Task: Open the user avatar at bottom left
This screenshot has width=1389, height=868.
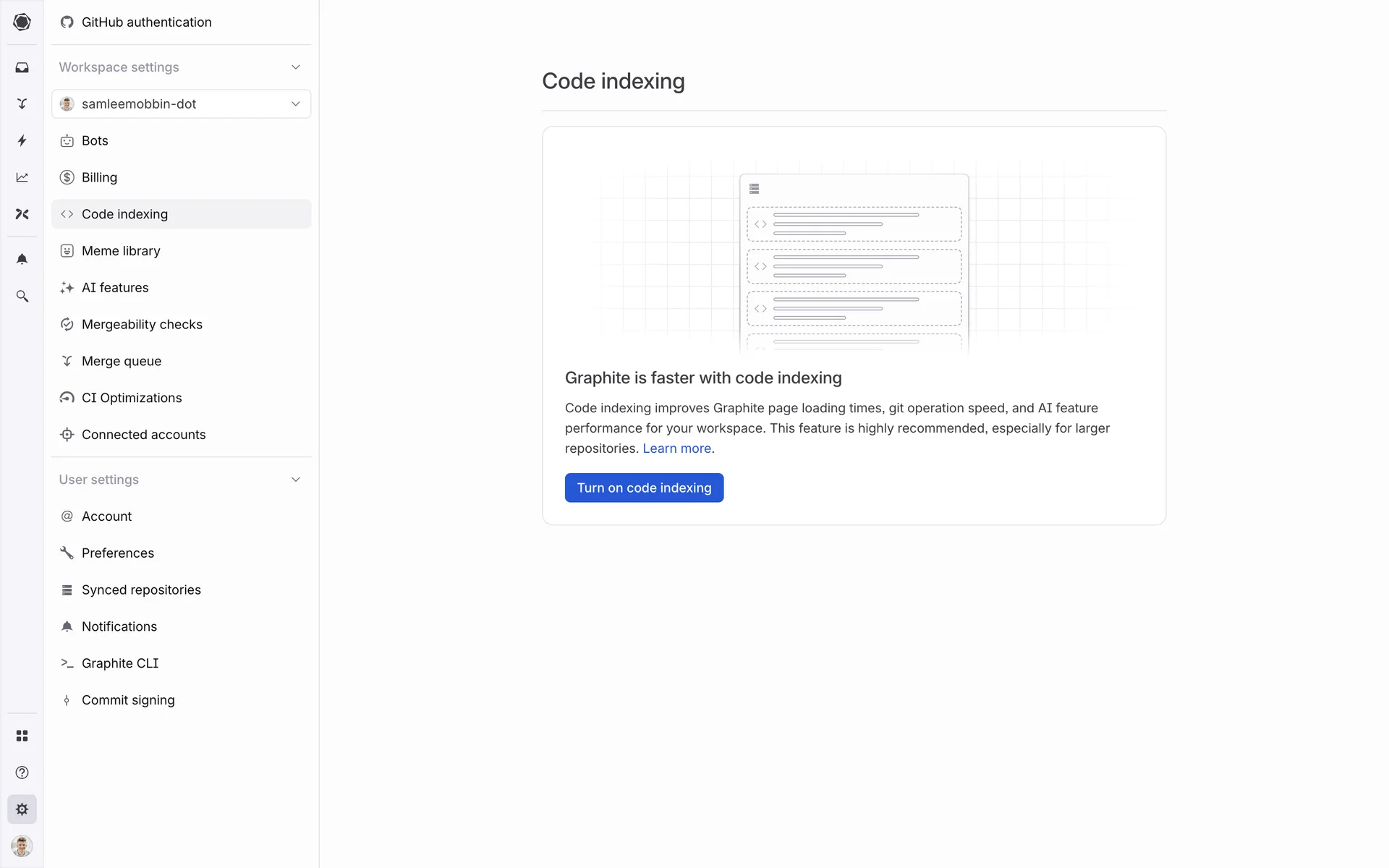Action: point(22,846)
